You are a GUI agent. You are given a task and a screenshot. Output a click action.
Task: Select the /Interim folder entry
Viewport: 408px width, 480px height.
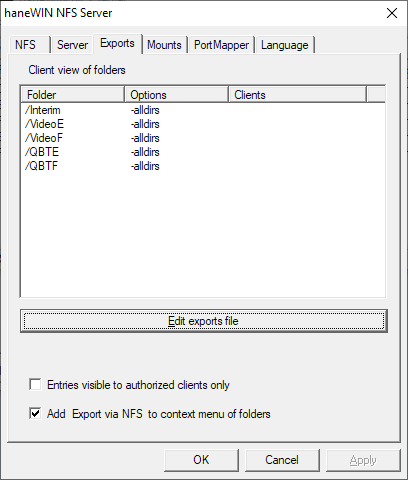click(43, 110)
